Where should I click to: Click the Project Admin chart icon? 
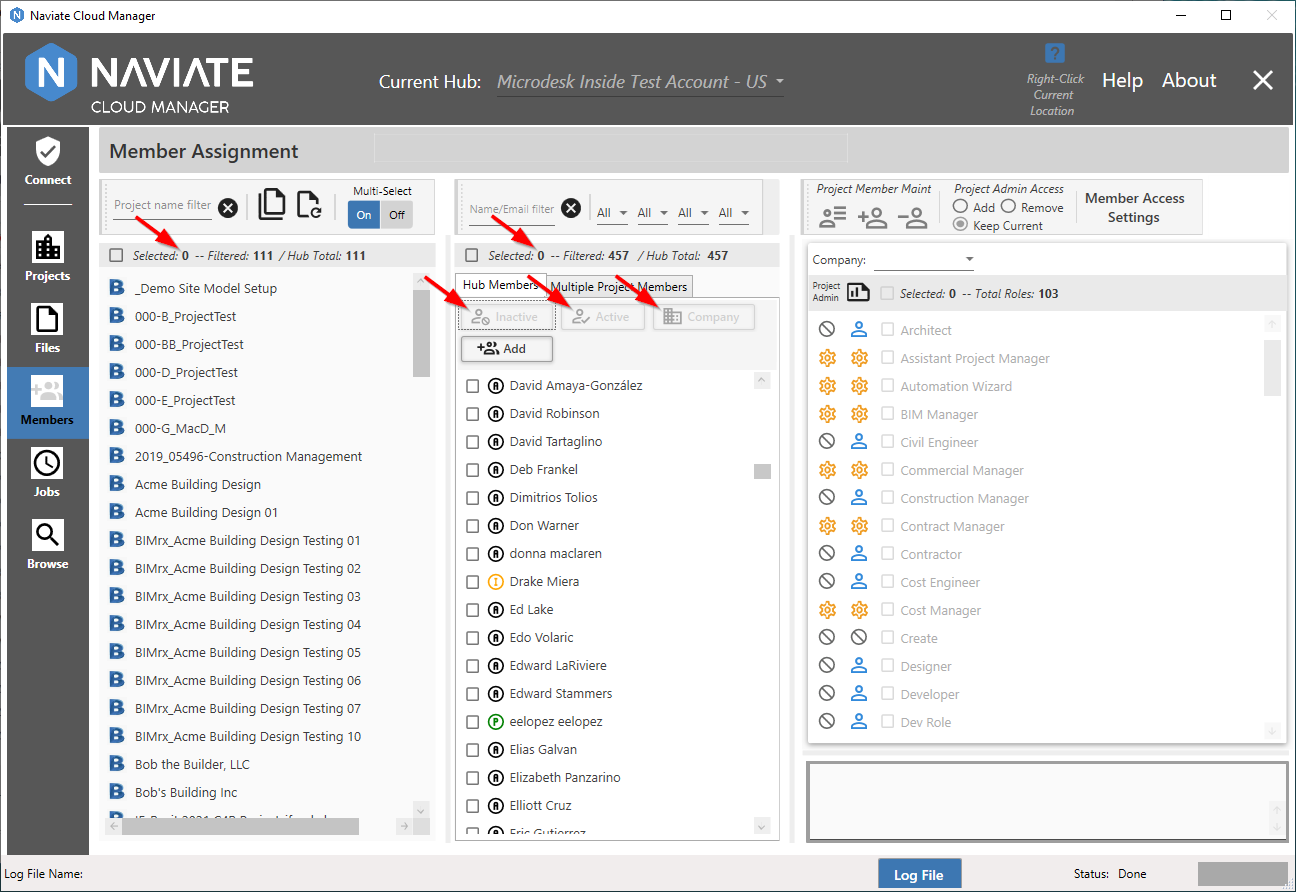coord(858,292)
